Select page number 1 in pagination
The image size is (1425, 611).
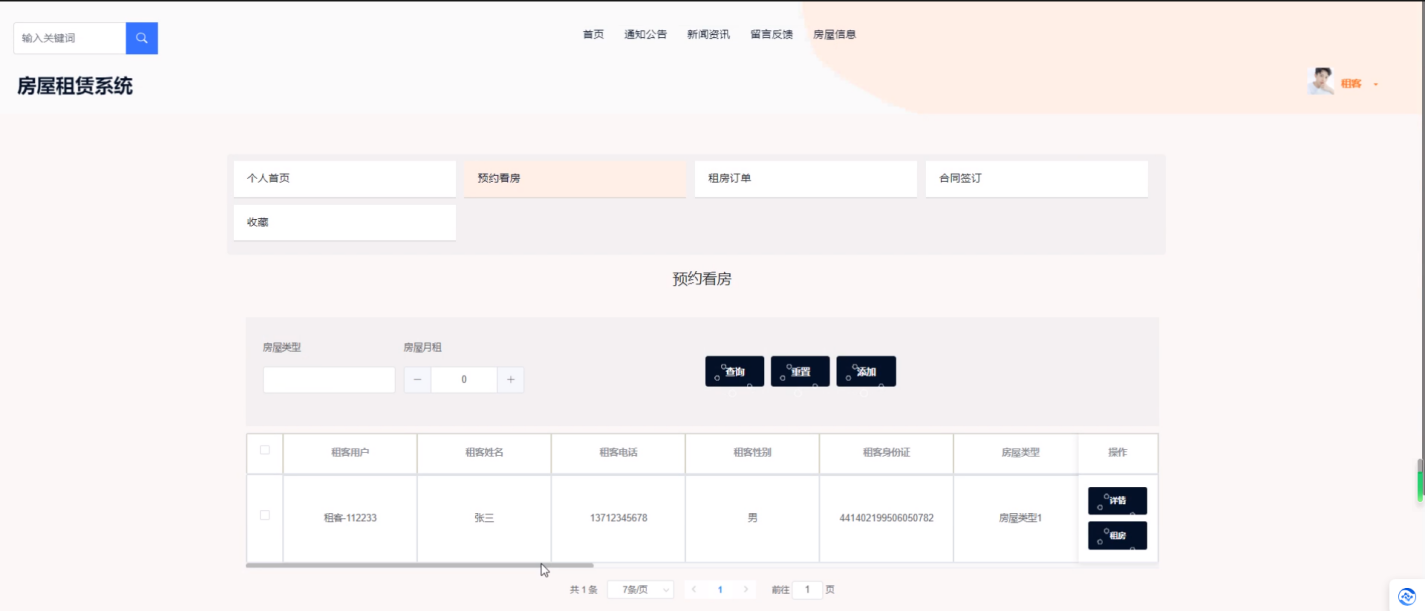click(x=720, y=590)
